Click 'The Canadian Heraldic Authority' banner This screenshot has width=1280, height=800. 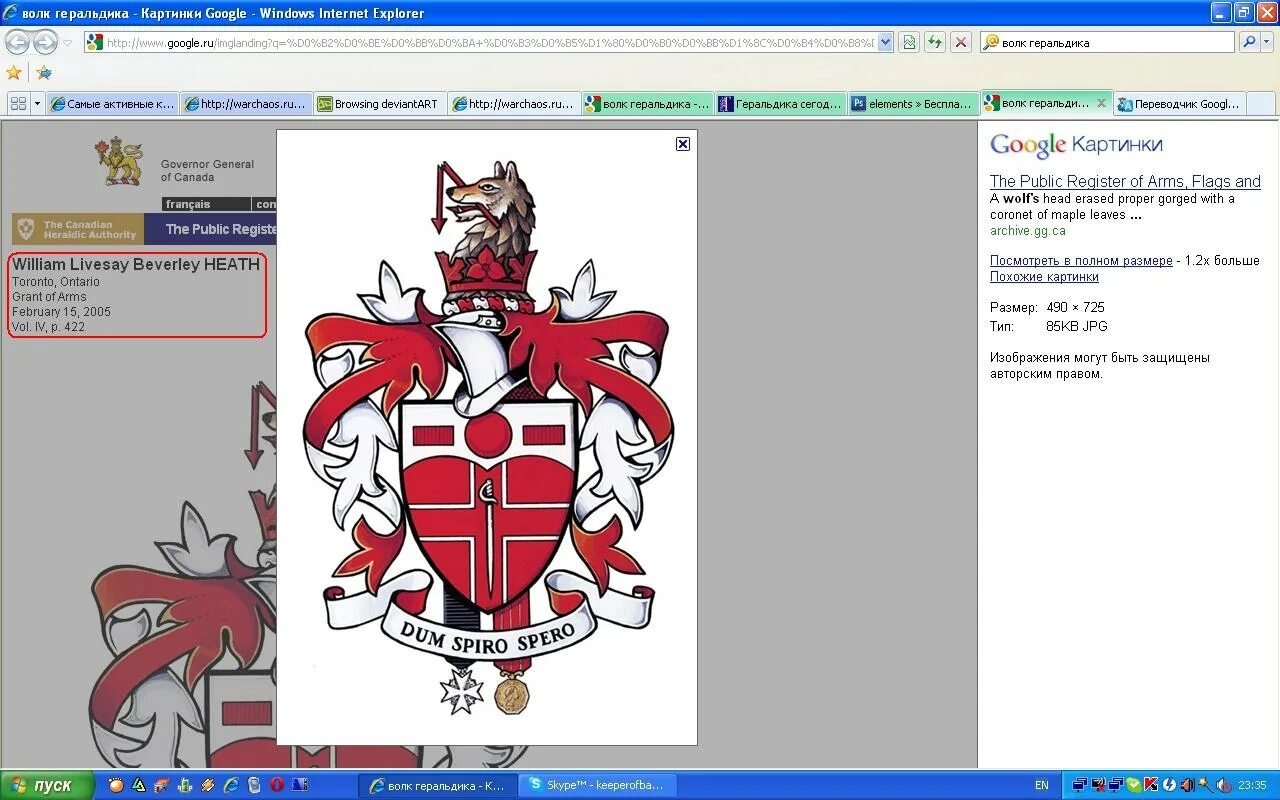(x=78, y=229)
